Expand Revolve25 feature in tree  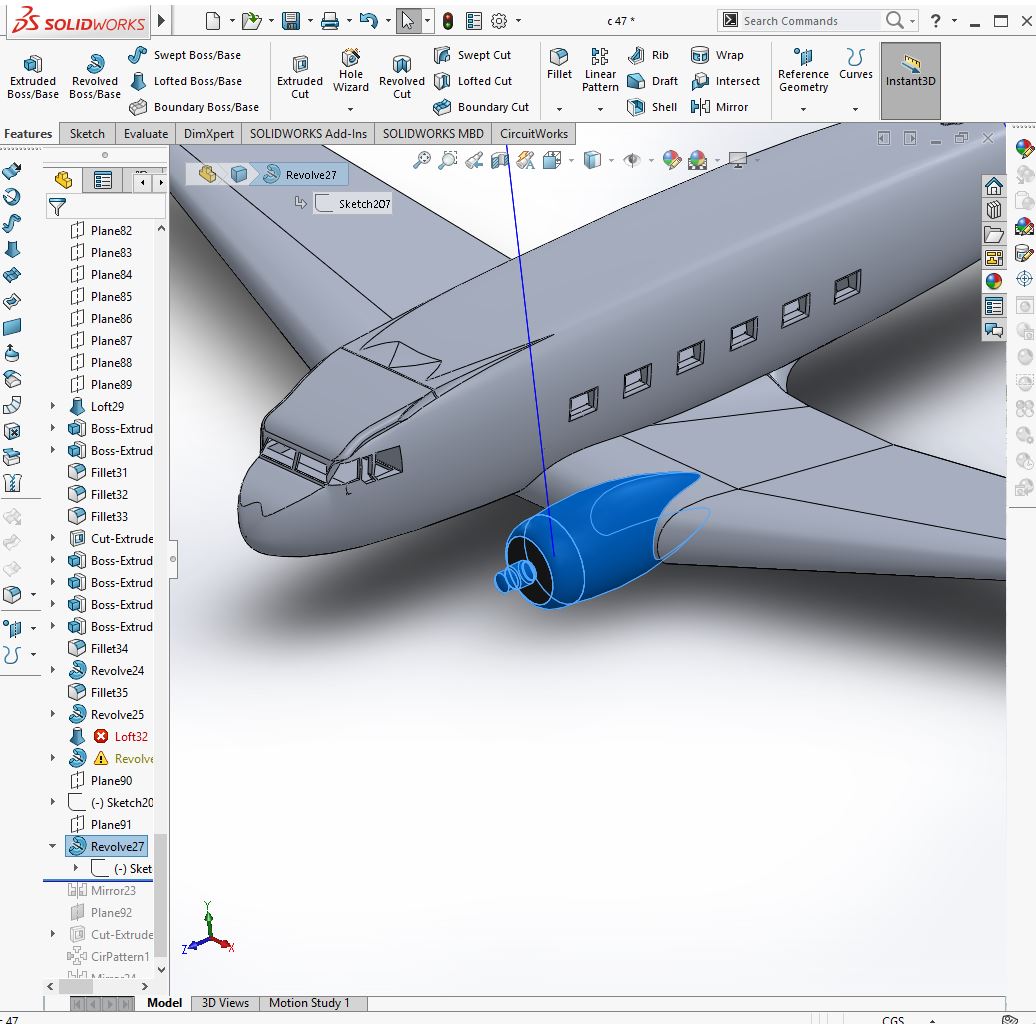(53, 713)
